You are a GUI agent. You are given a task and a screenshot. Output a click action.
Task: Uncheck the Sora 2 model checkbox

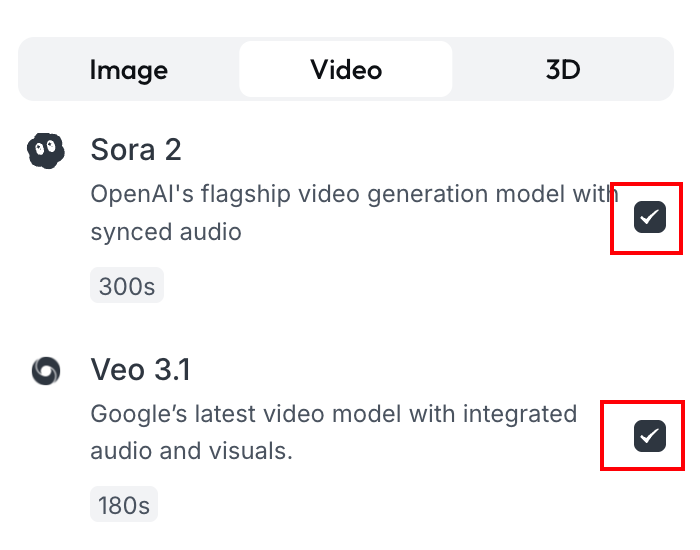(x=650, y=216)
